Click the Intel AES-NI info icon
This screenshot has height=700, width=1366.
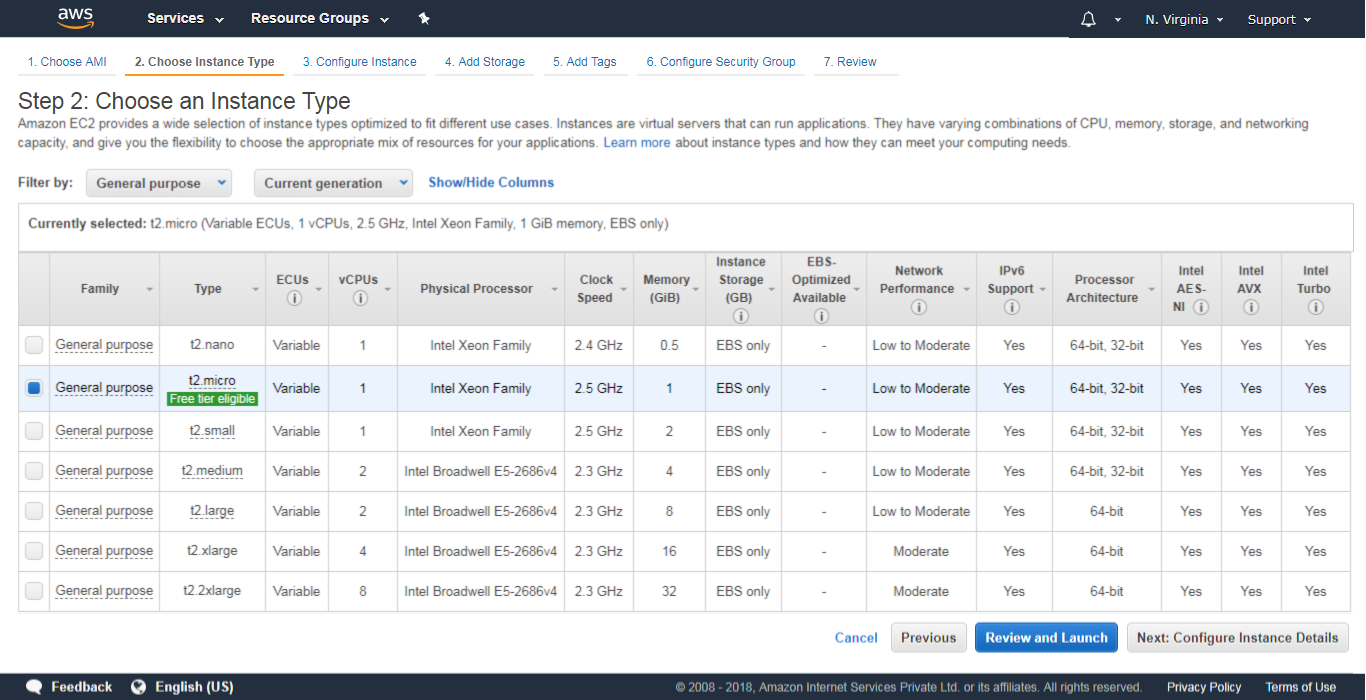coord(1201,307)
